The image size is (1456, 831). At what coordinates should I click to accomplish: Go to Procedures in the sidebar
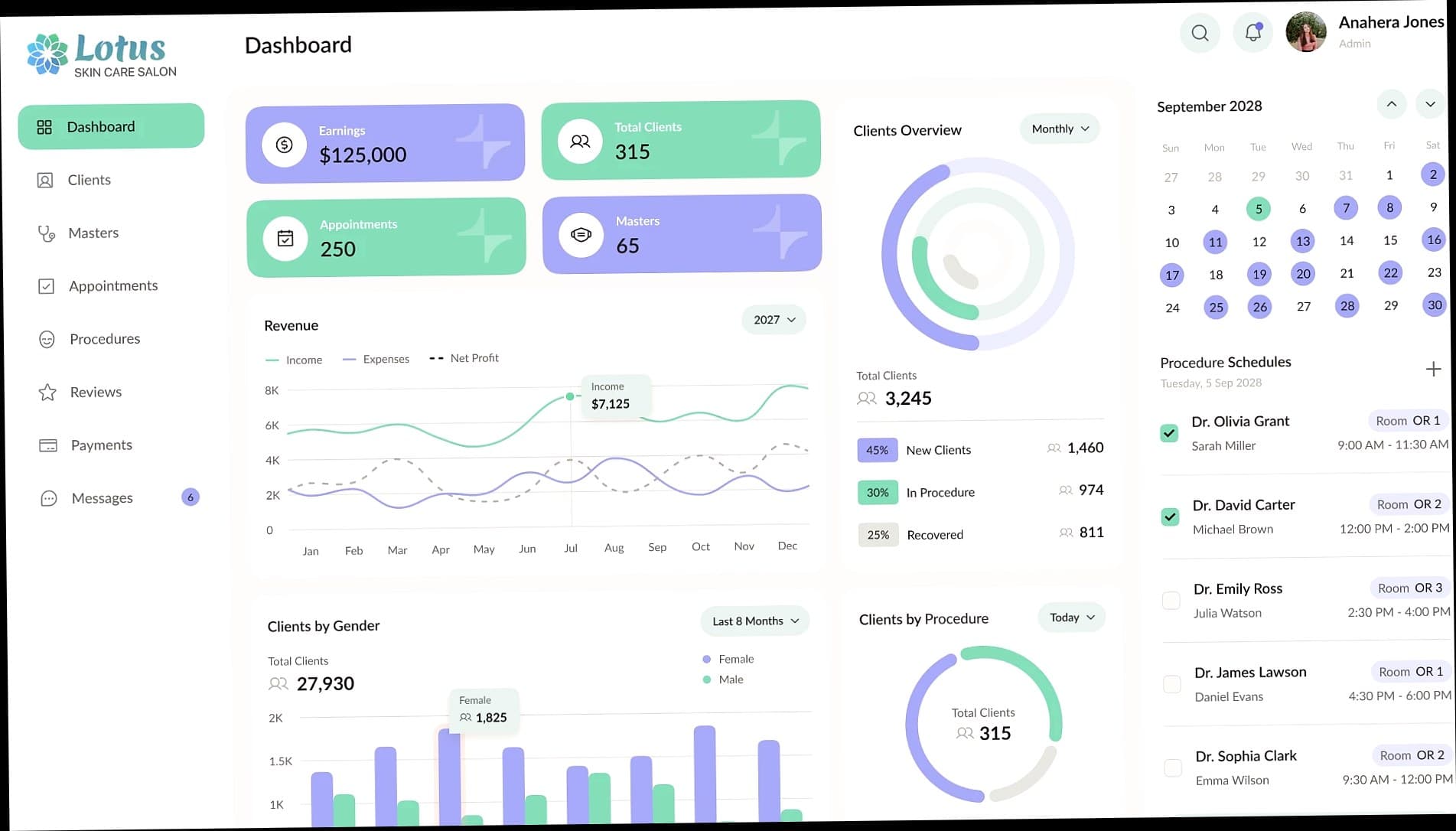(x=105, y=339)
